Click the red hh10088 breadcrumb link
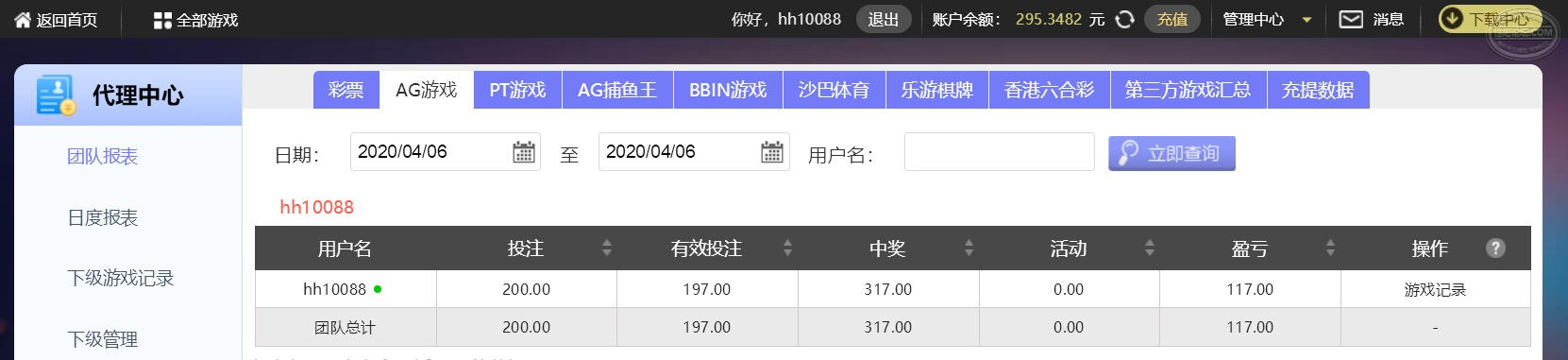The width and height of the screenshot is (1568, 360). pyautogui.click(x=316, y=207)
